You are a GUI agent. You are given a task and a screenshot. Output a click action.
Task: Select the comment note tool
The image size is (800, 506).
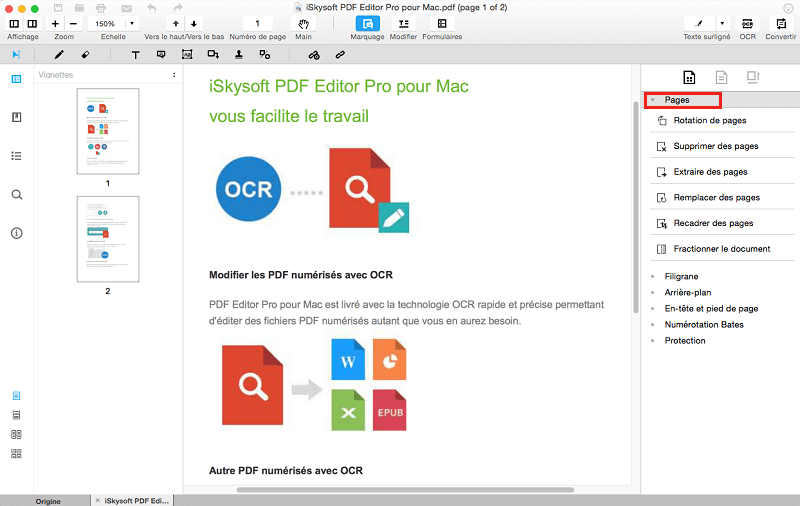[x=161, y=55]
